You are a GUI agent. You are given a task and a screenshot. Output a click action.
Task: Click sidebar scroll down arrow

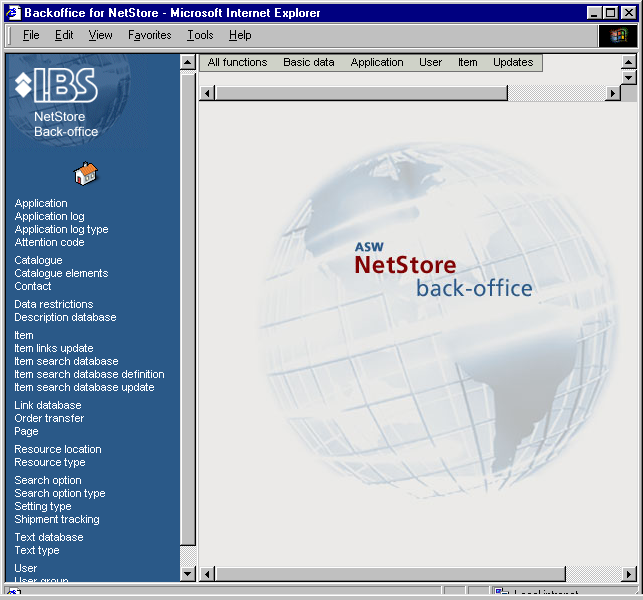pos(187,573)
